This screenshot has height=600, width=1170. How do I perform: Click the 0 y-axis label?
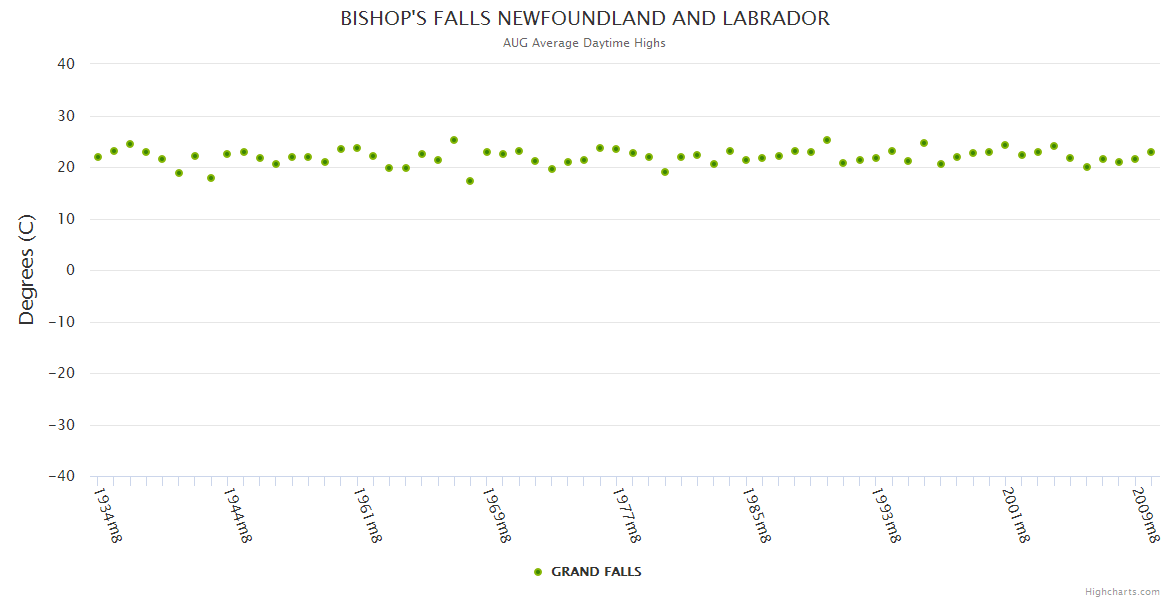71,270
